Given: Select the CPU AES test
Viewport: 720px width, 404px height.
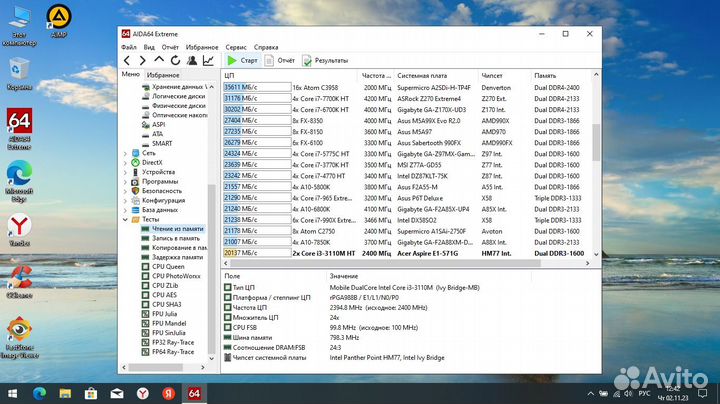Looking at the screenshot, I should pyautogui.click(x=159, y=295).
